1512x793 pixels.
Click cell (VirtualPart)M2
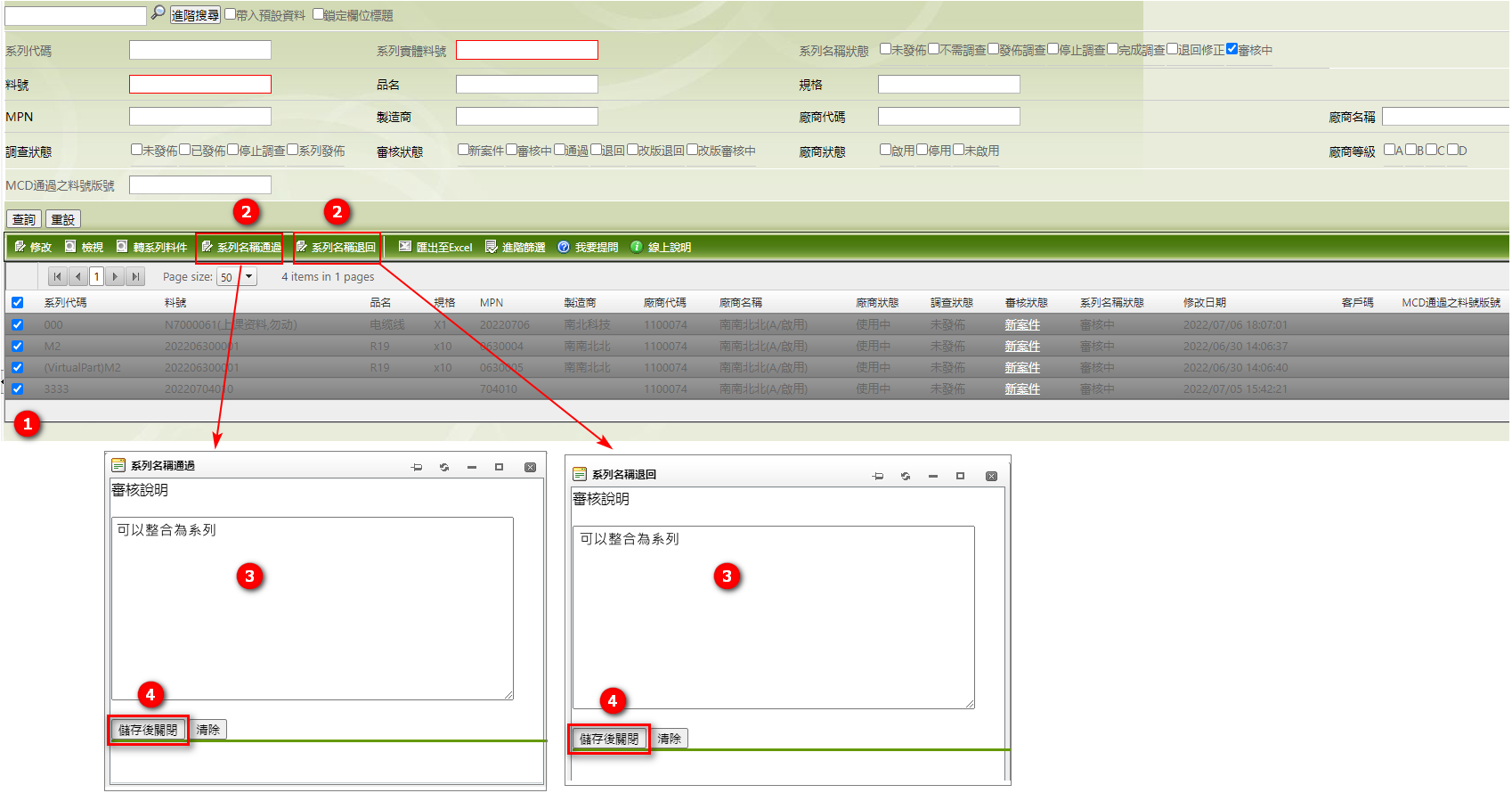coord(82,368)
